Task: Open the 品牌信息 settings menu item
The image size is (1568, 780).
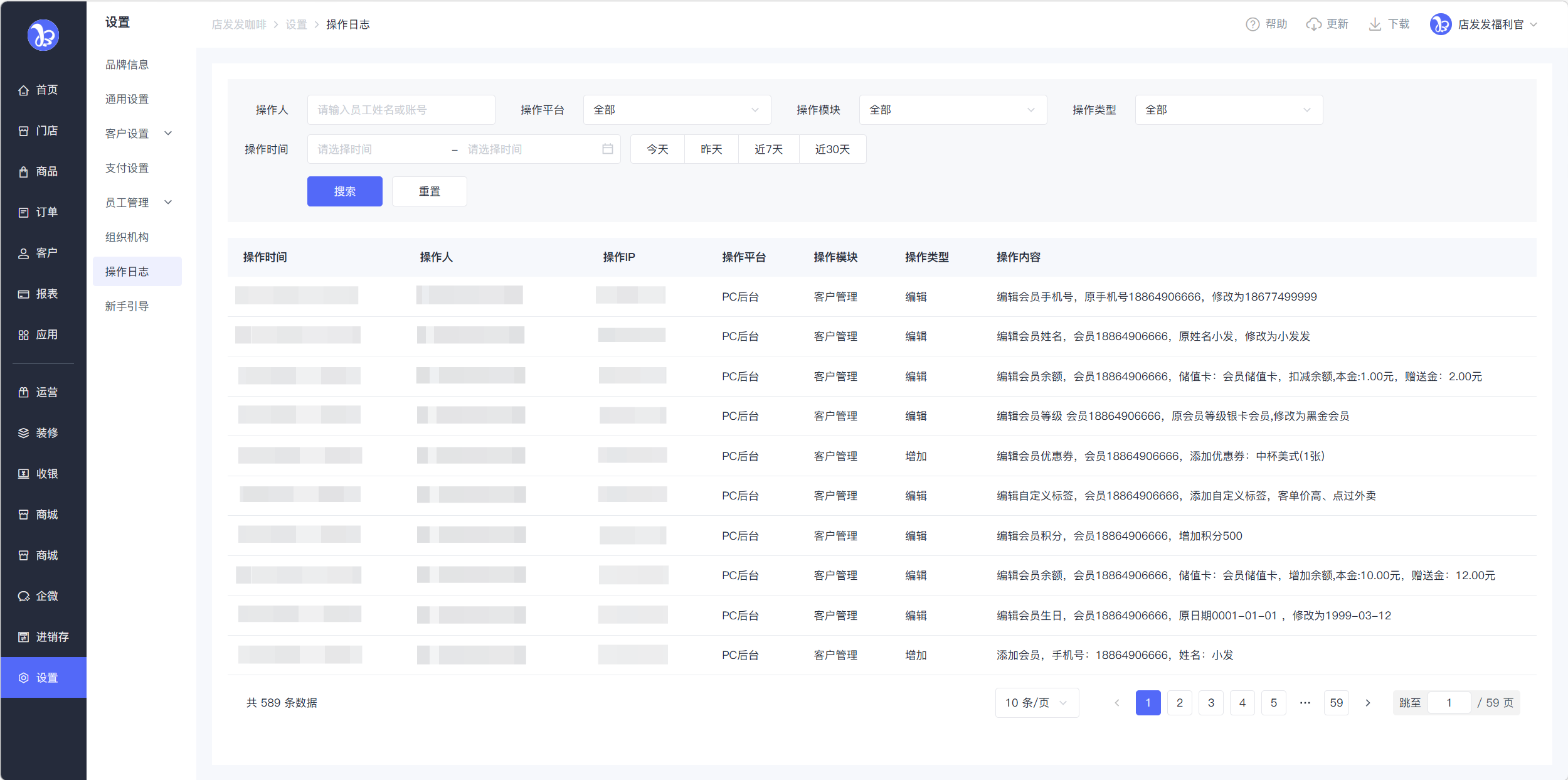Action: click(127, 65)
